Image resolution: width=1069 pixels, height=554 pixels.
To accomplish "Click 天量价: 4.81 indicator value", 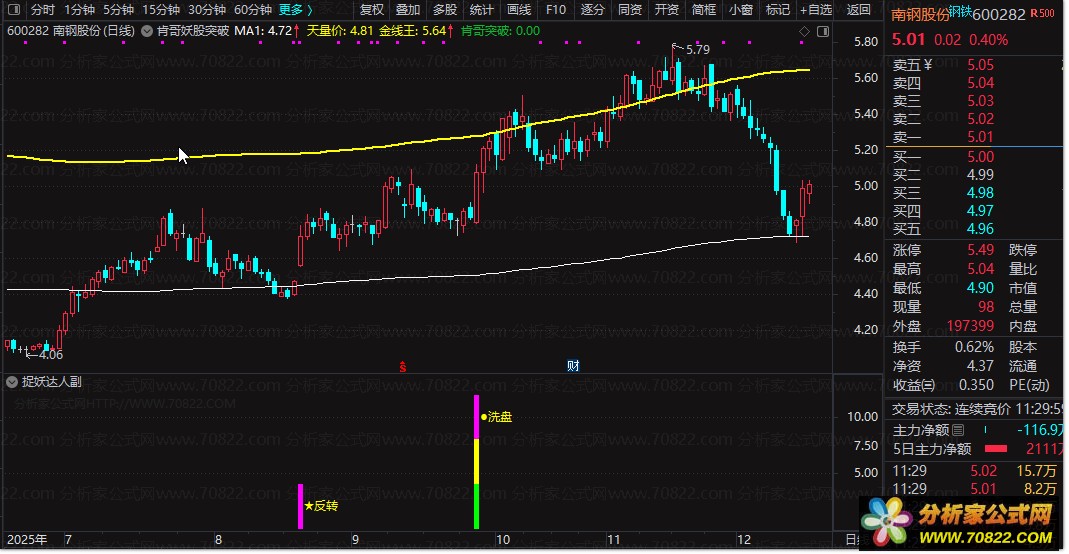I will [x=340, y=31].
